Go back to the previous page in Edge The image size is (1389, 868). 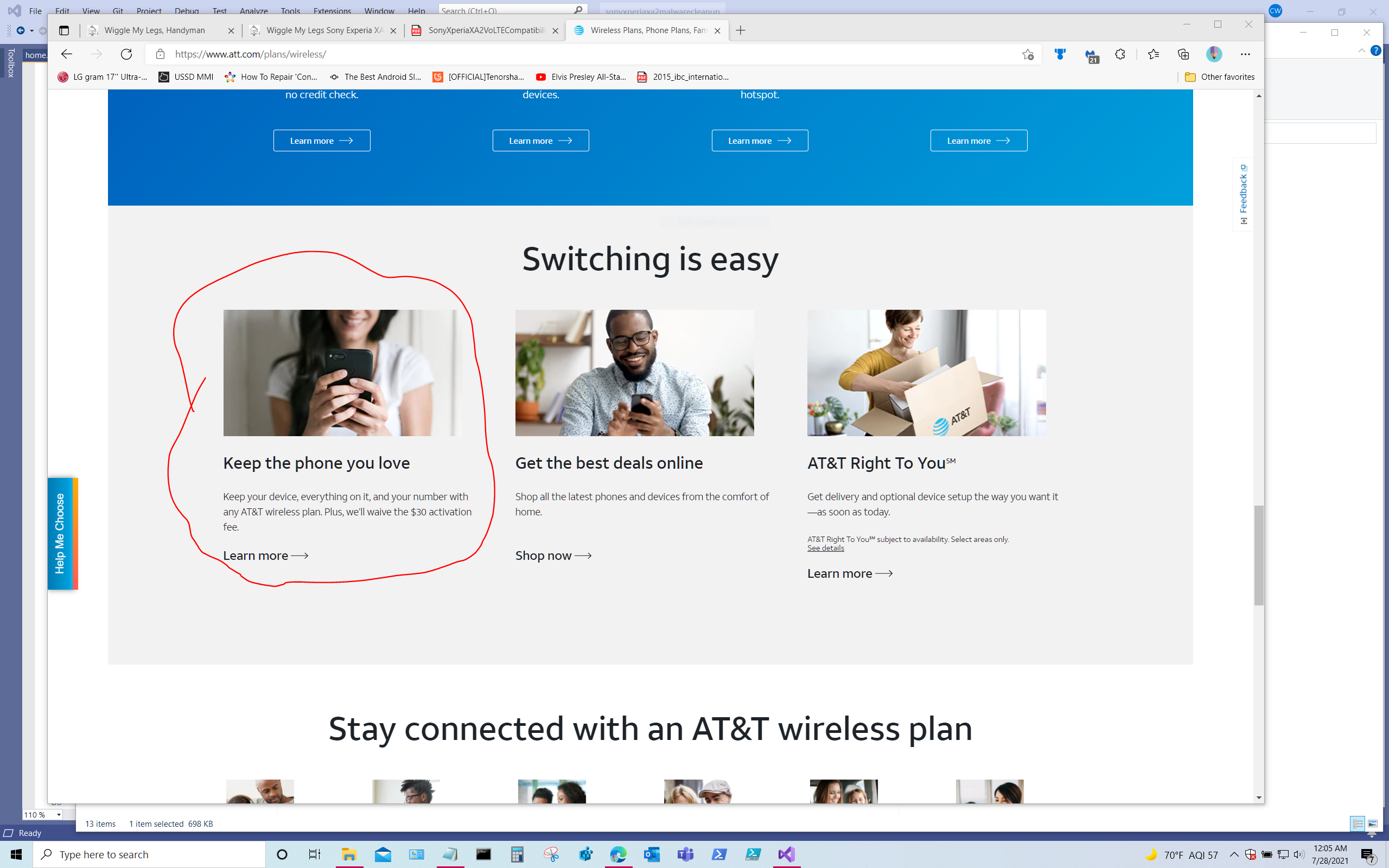67,54
